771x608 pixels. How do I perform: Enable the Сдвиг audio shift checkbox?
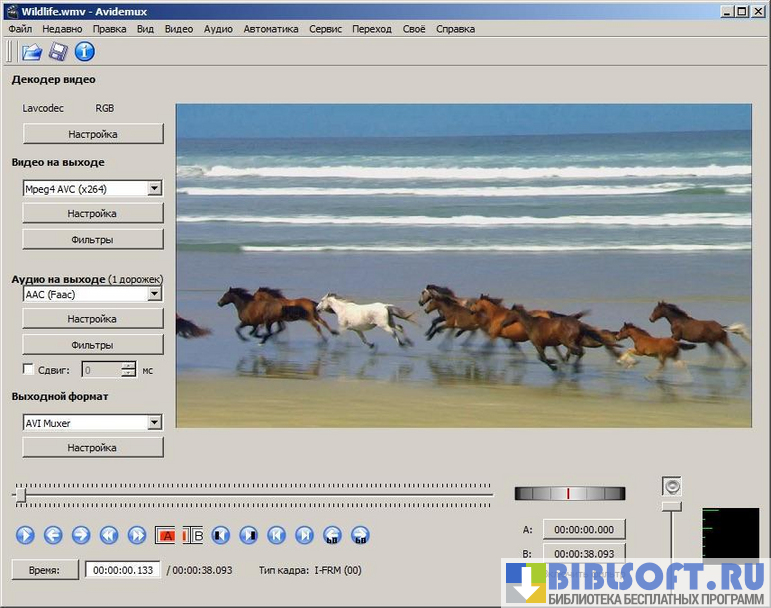[x=28, y=370]
